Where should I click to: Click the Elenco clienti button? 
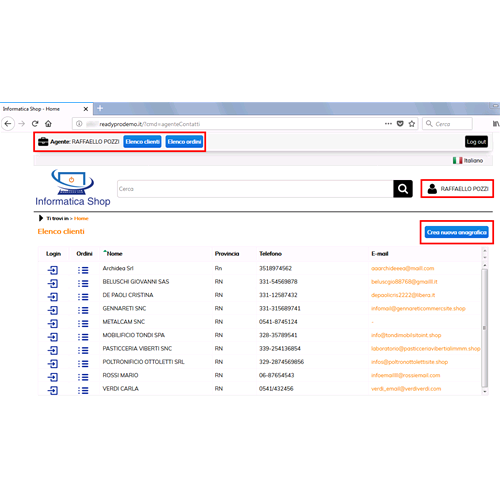click(142, 142)
